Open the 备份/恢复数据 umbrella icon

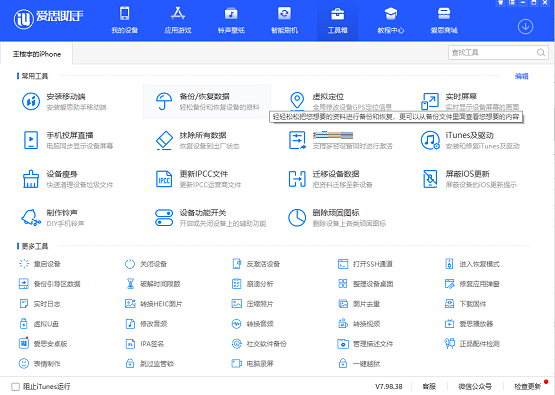[x=164, y=101]
